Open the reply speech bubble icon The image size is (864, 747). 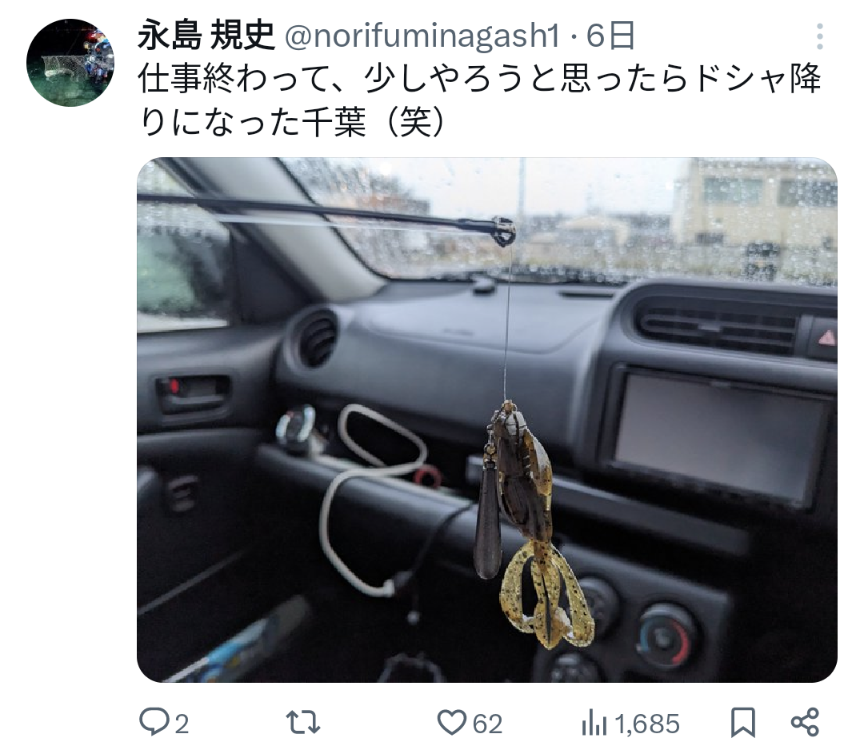click(x=154, y=722)
